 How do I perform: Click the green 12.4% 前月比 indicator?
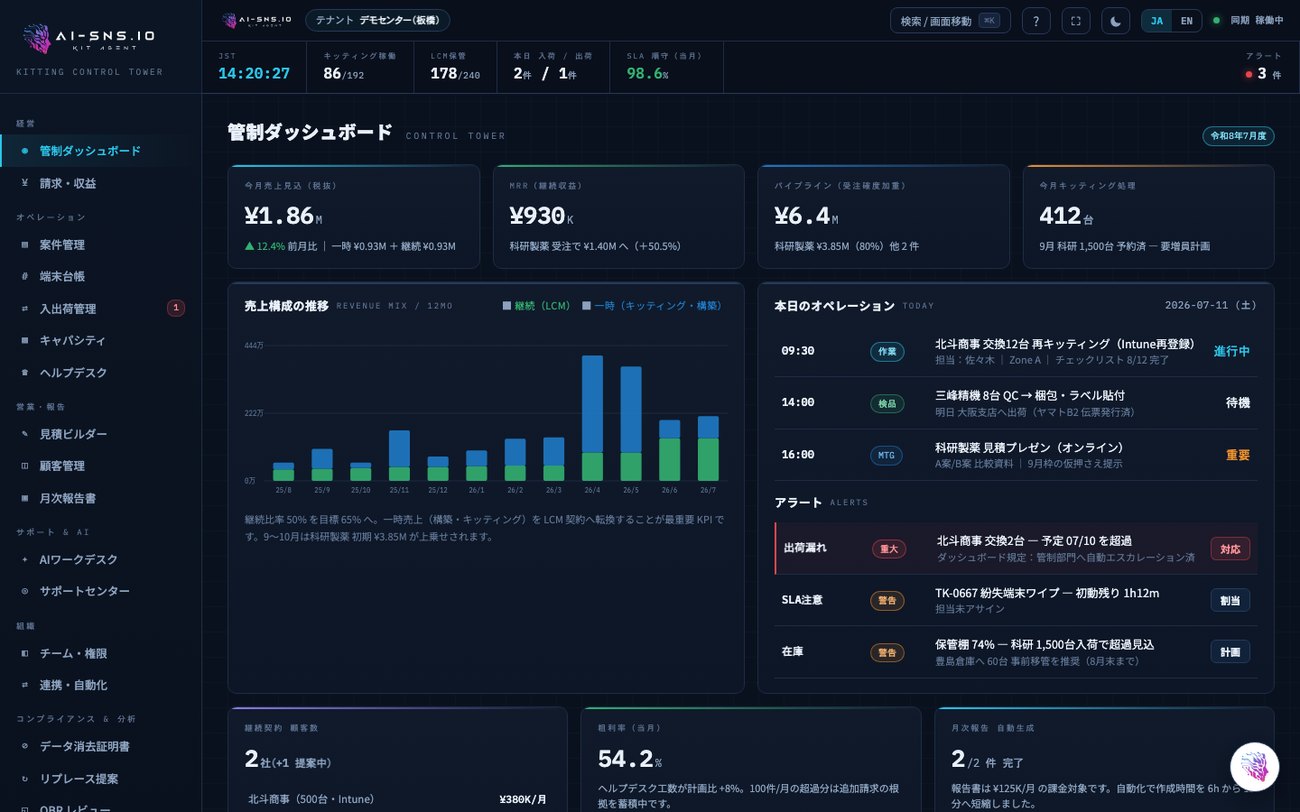[x=281, y=246]
